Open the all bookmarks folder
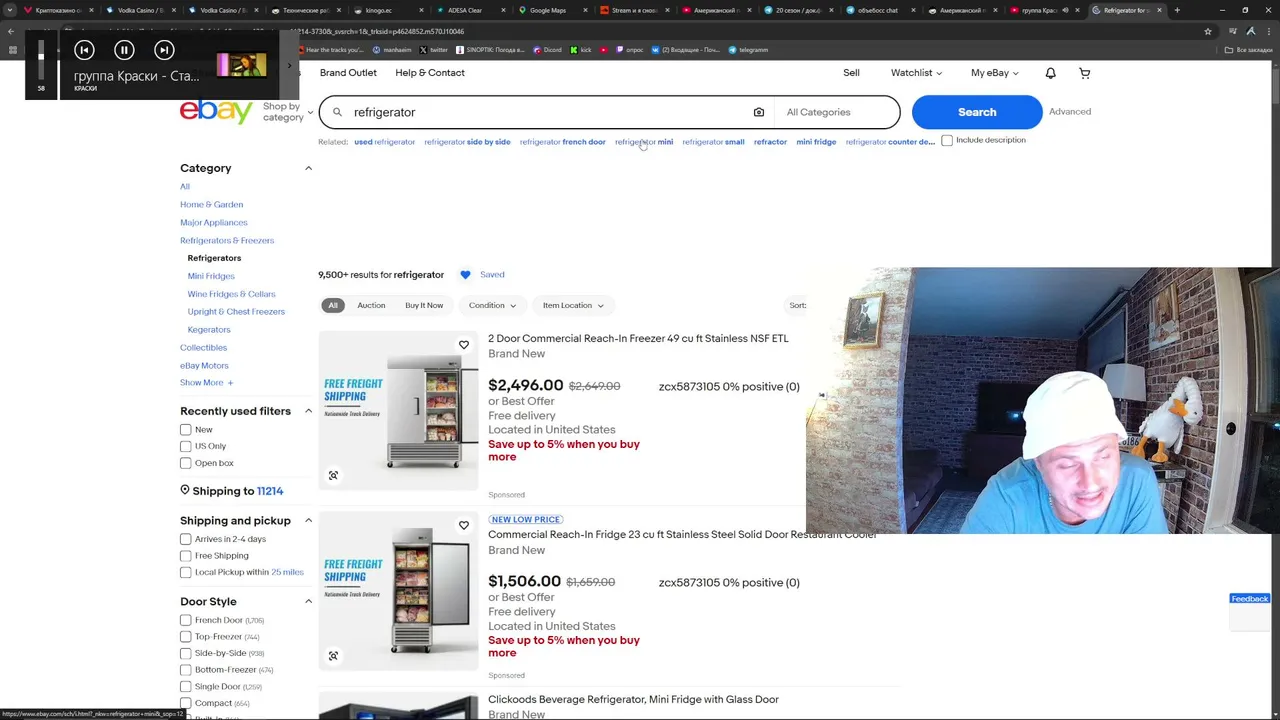The height and width of the screenshot is (720, 1280). tap(1249, 50)
